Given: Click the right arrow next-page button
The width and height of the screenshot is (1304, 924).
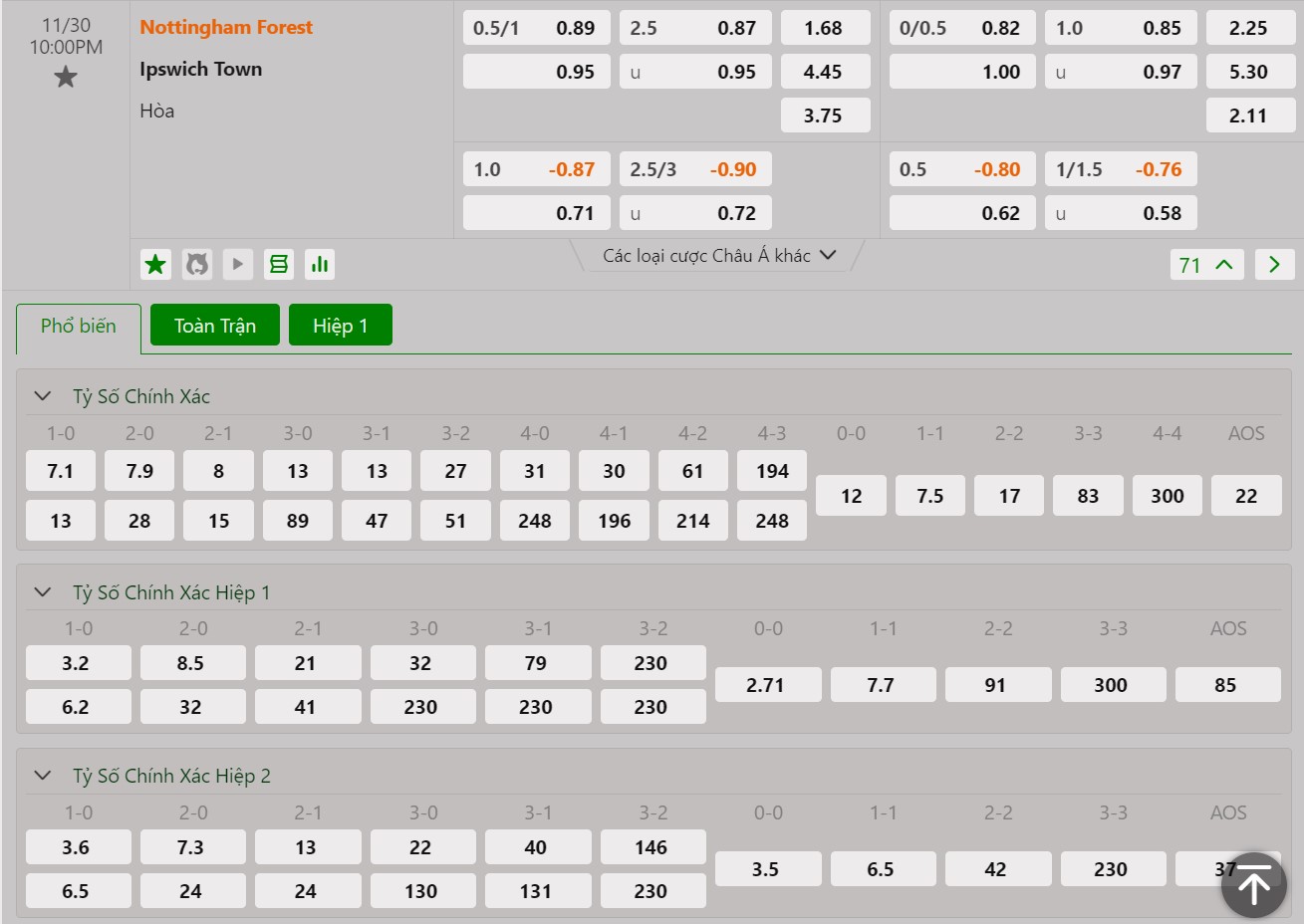Looking at the screenshot, I should [1274, 265].
